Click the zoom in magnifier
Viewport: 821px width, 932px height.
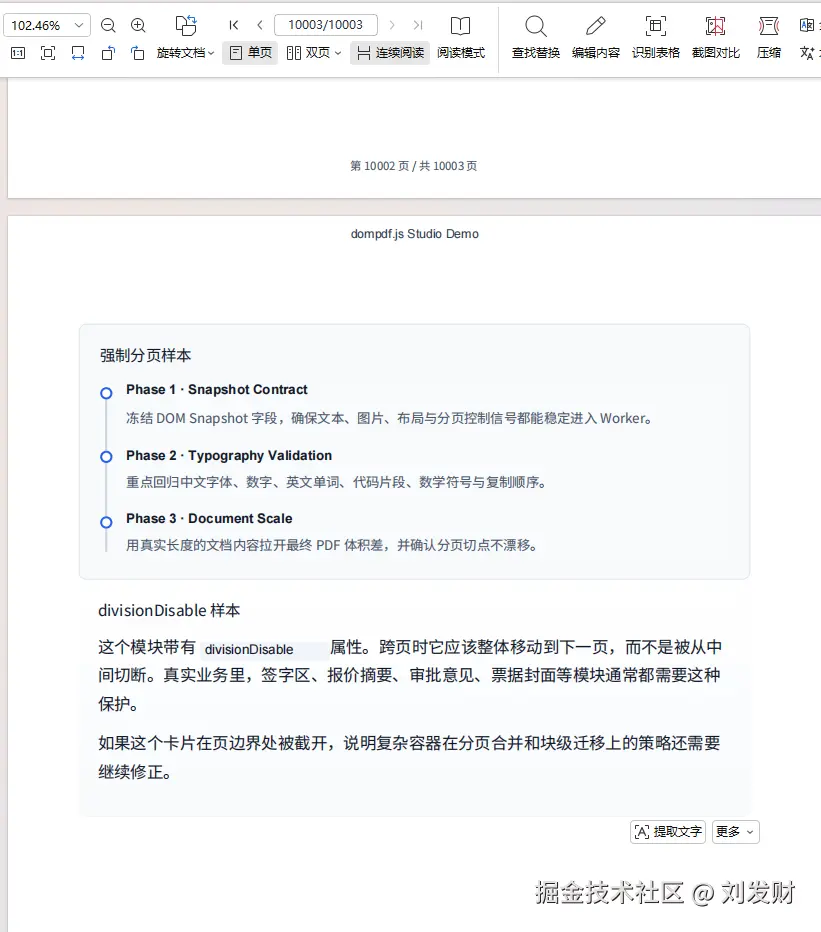[138, 25]
